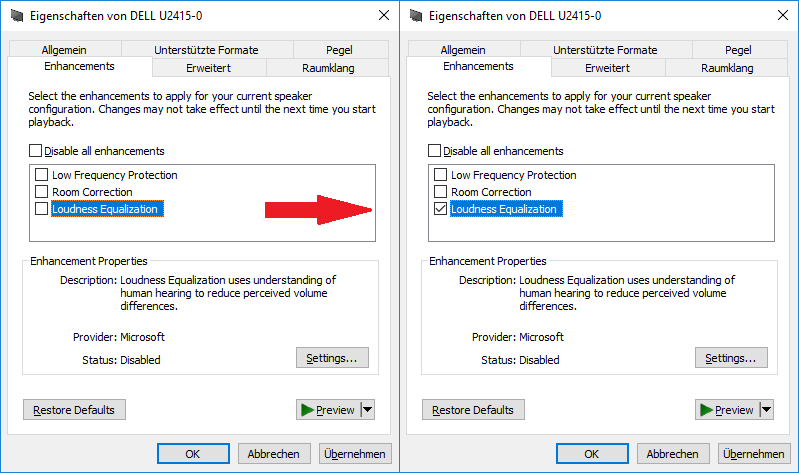Check Disable all enhancements in left dialog
Image resolution: width=799 pixels, height=473 pixels.
coord(35,151)
